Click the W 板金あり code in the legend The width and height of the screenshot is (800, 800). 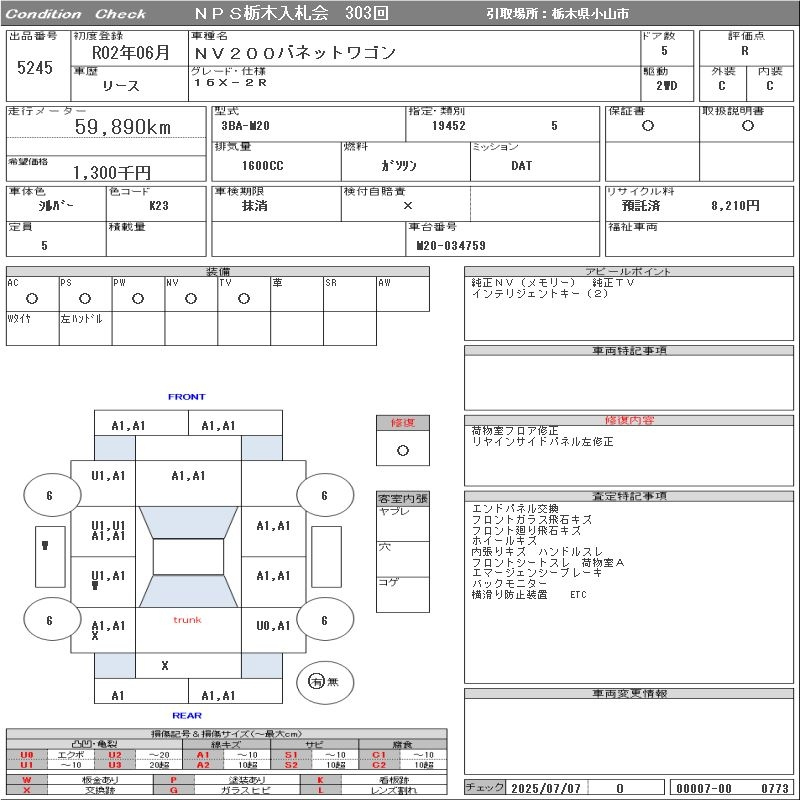[x=27, y=780]
